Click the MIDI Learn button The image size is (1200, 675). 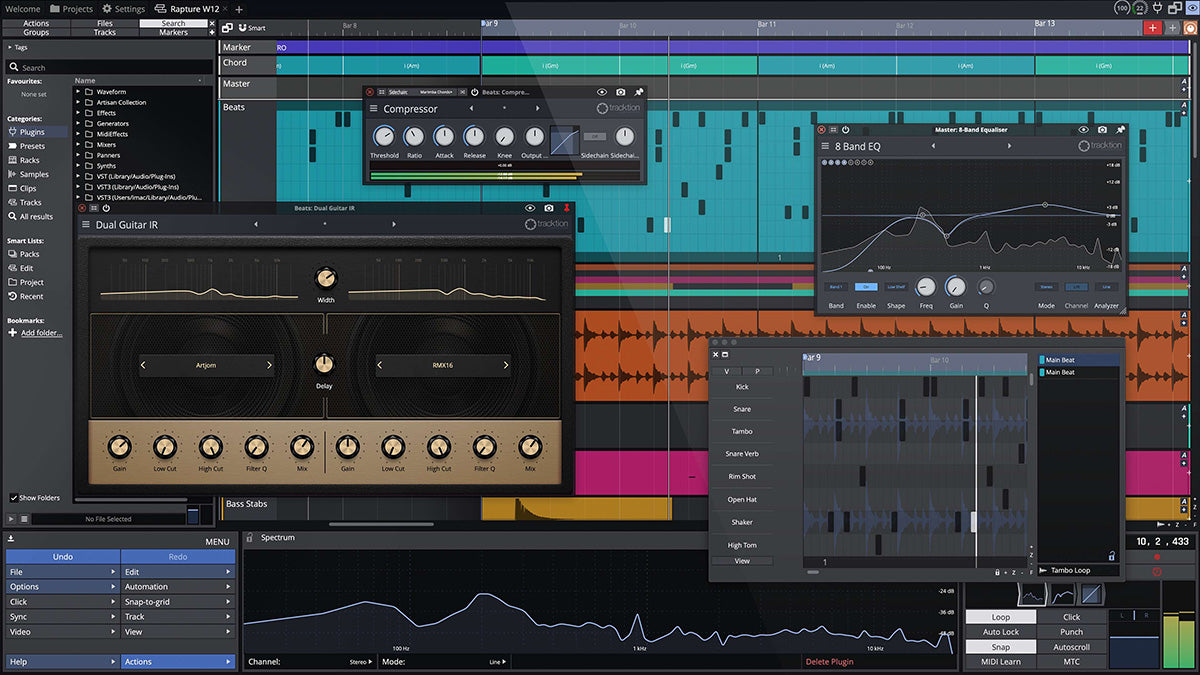click(x=999, y=661)
